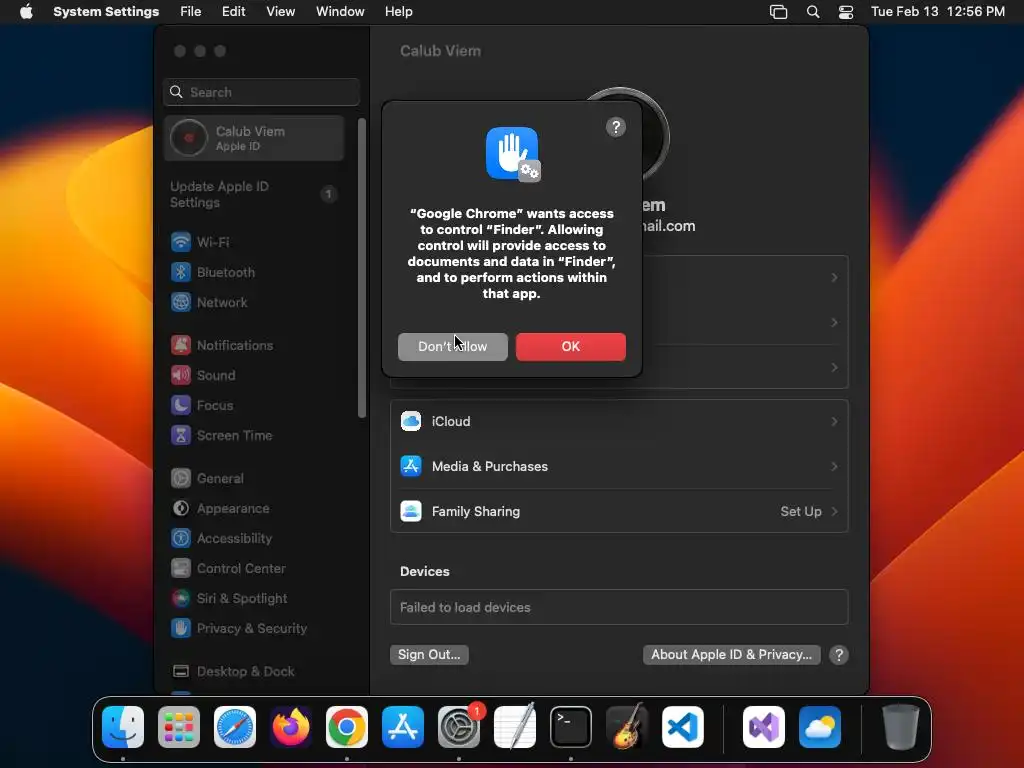Open Privacy & Security hand icon
1024x768 pixels.
click(181, 628)
